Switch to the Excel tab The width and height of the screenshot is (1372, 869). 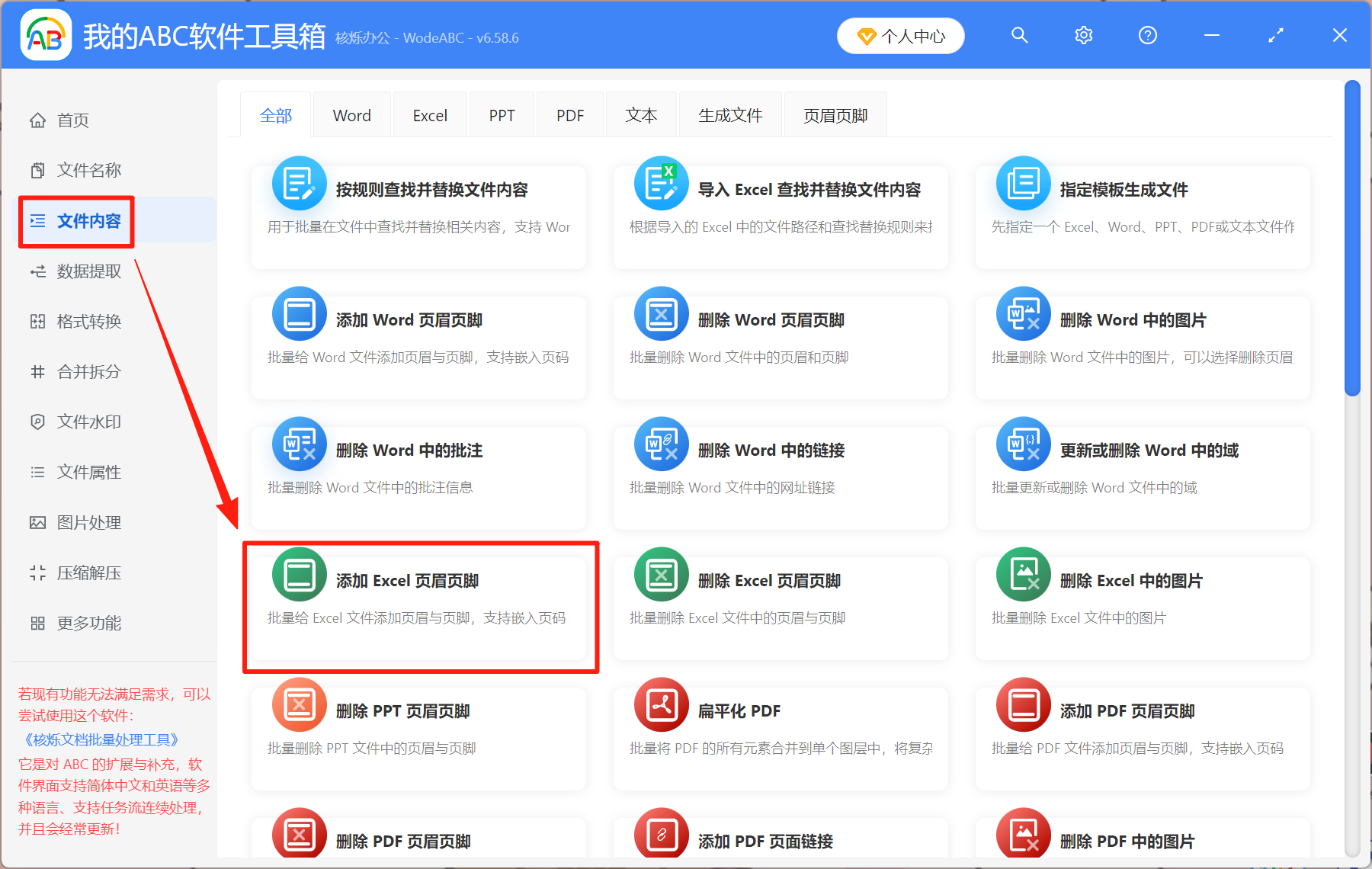coord(430,114)
